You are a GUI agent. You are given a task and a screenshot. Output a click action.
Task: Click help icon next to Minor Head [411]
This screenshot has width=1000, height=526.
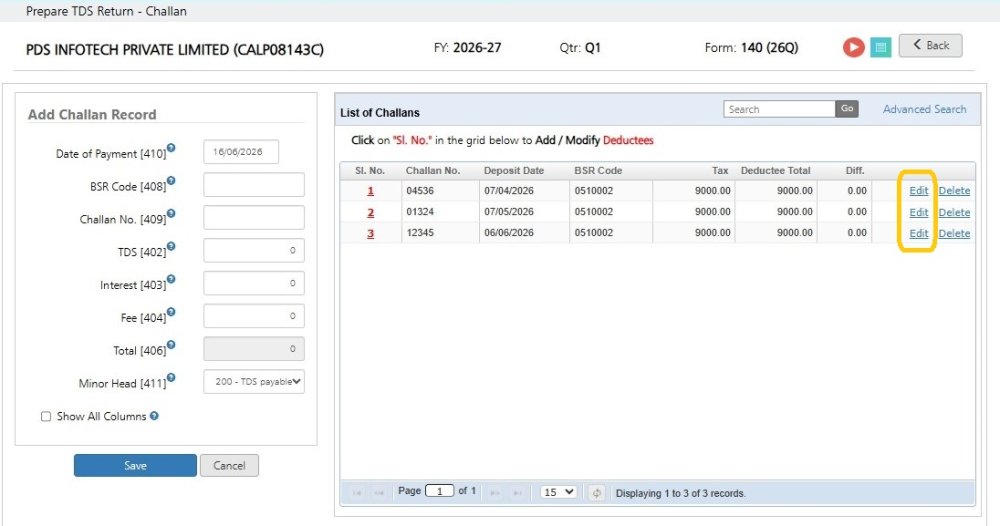tap(171, 377)
